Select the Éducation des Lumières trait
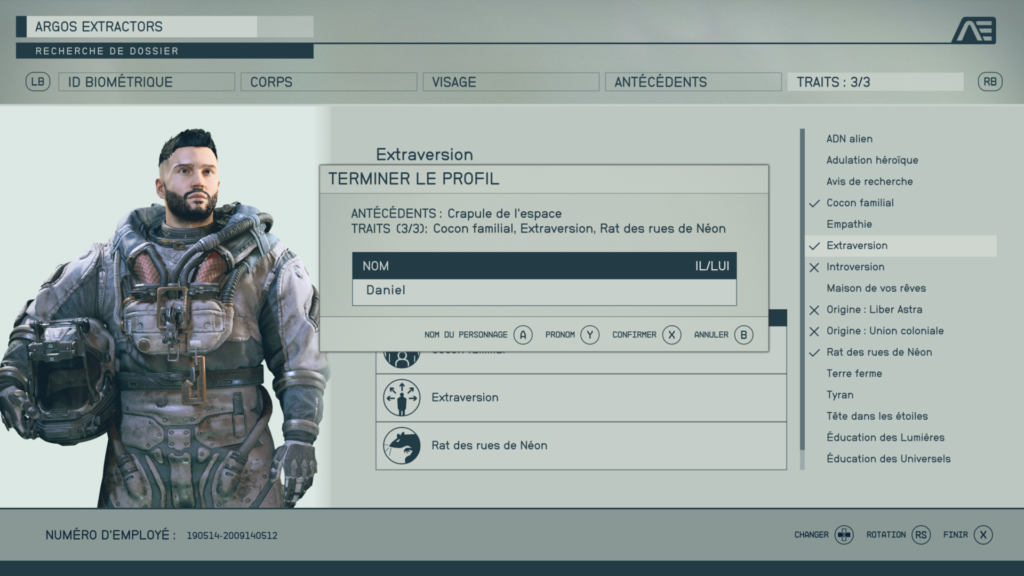Screen dimensions: 1024x576 (885, 438)
